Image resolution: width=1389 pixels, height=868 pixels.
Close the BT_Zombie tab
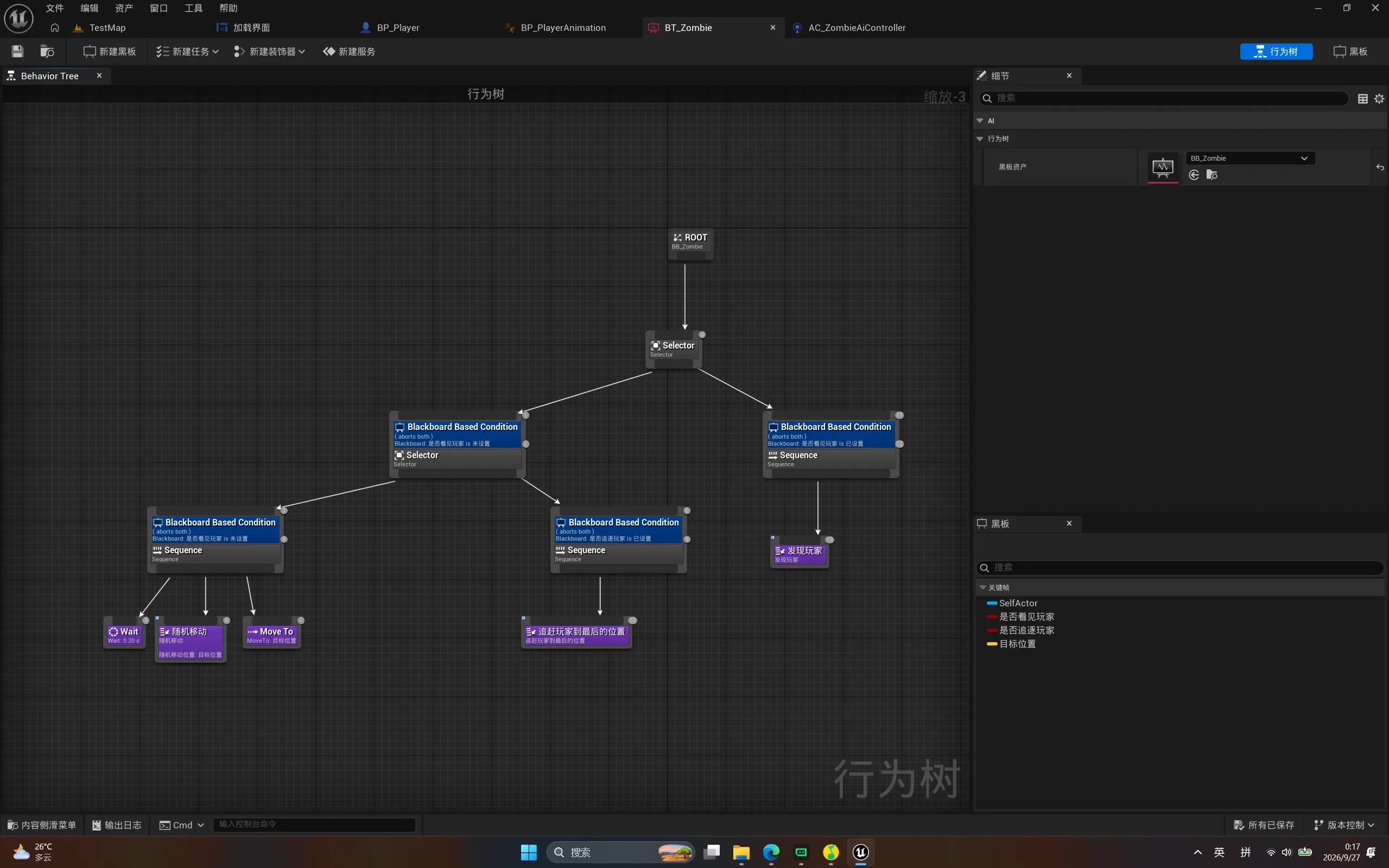772,28
